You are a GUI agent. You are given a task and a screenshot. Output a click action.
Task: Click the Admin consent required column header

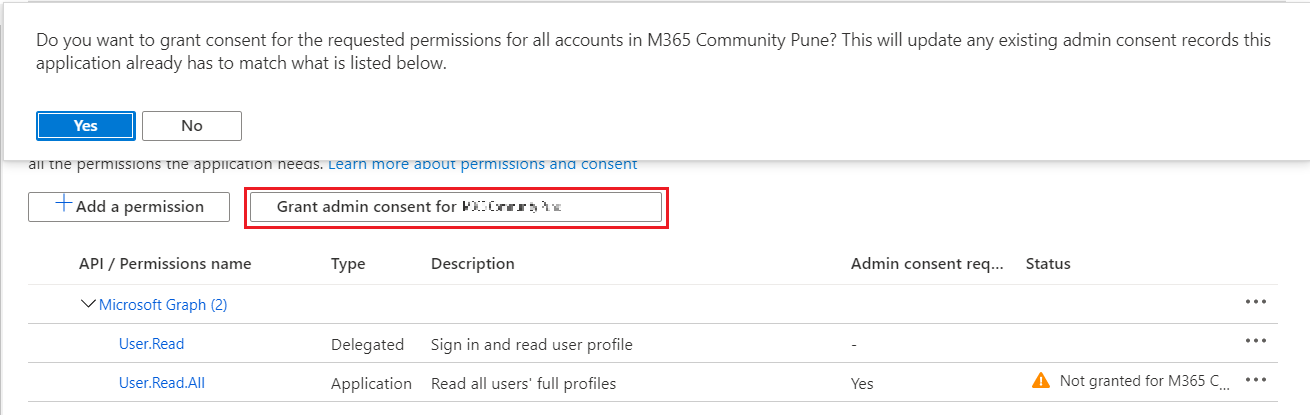(x=926, y=264)
